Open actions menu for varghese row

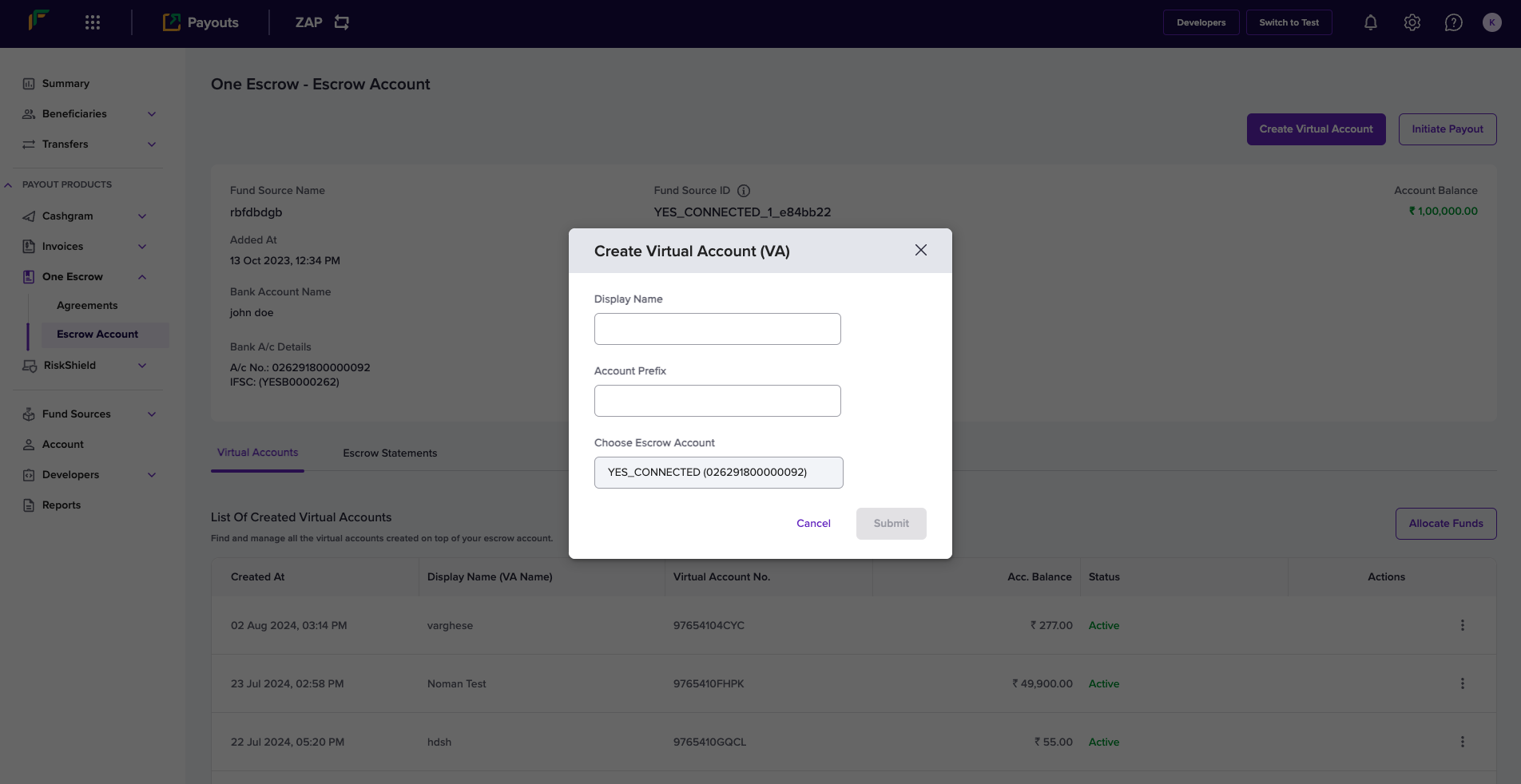tap(1463, 625)
